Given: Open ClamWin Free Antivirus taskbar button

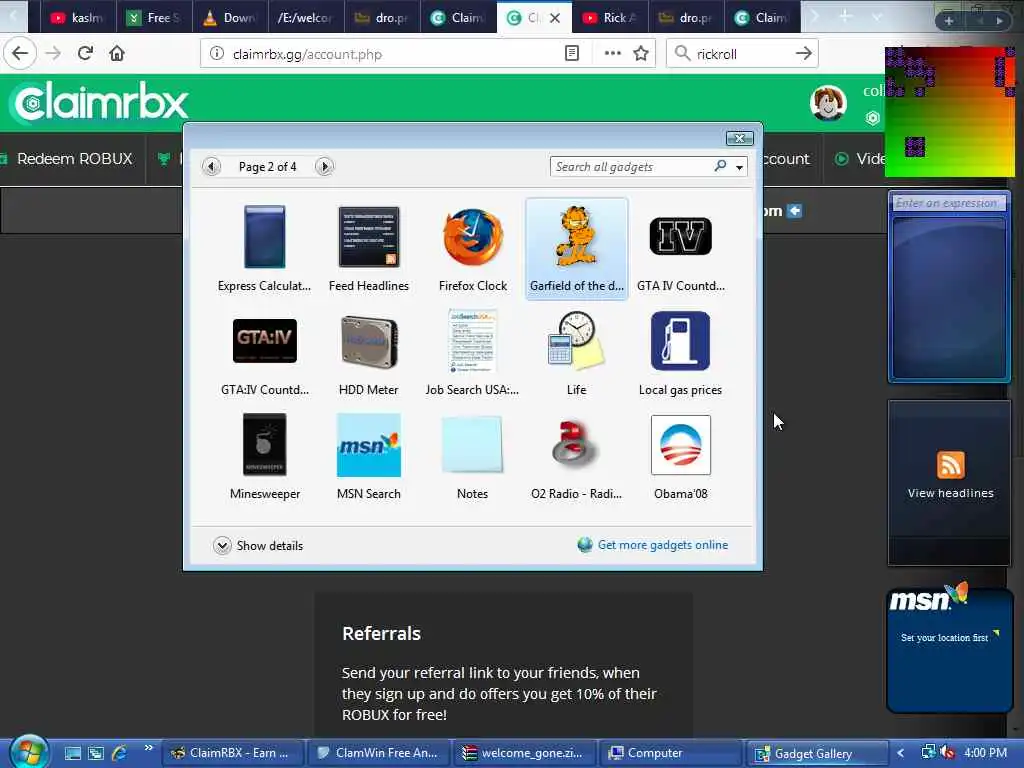Looking at the screenshot, I should [x=378, y=753].
